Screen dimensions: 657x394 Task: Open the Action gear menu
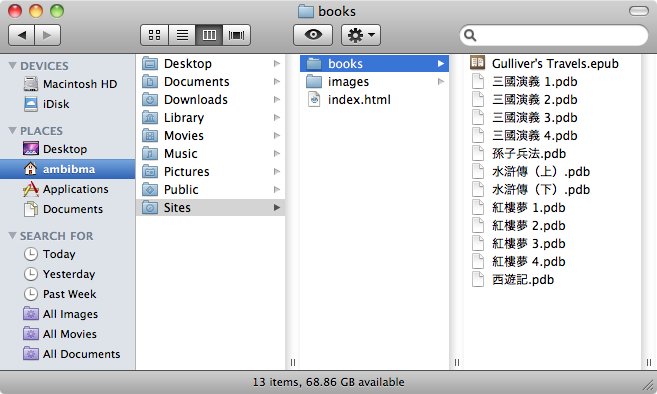tap(361, 35)
